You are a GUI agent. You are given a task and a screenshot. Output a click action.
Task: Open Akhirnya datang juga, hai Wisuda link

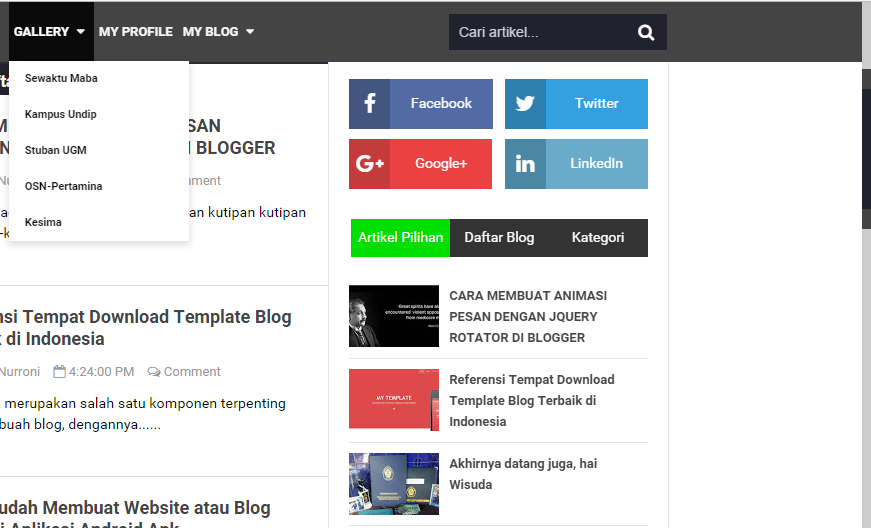pos(523,474)
